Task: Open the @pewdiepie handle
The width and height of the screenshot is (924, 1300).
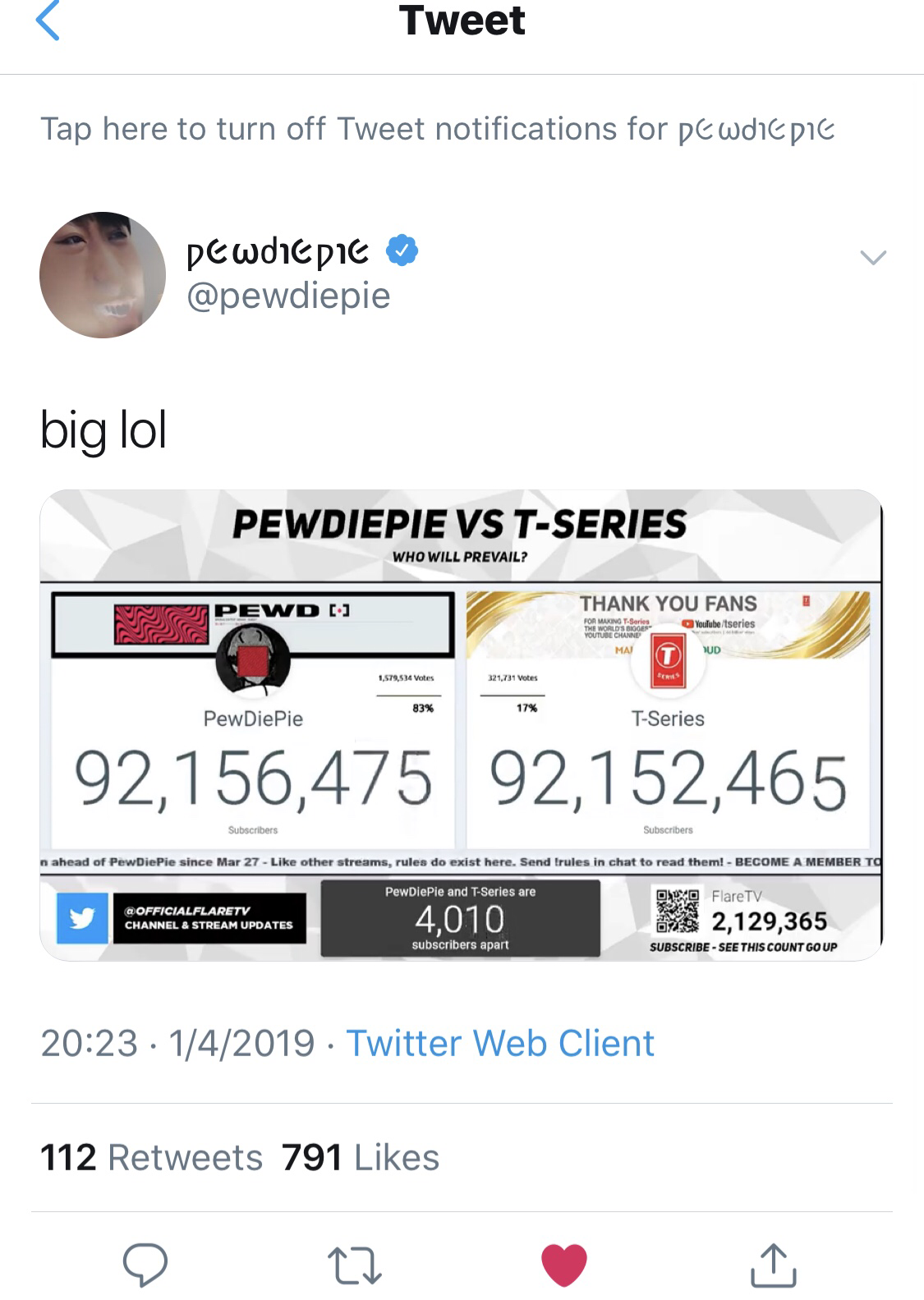Action: coord(288,296)
